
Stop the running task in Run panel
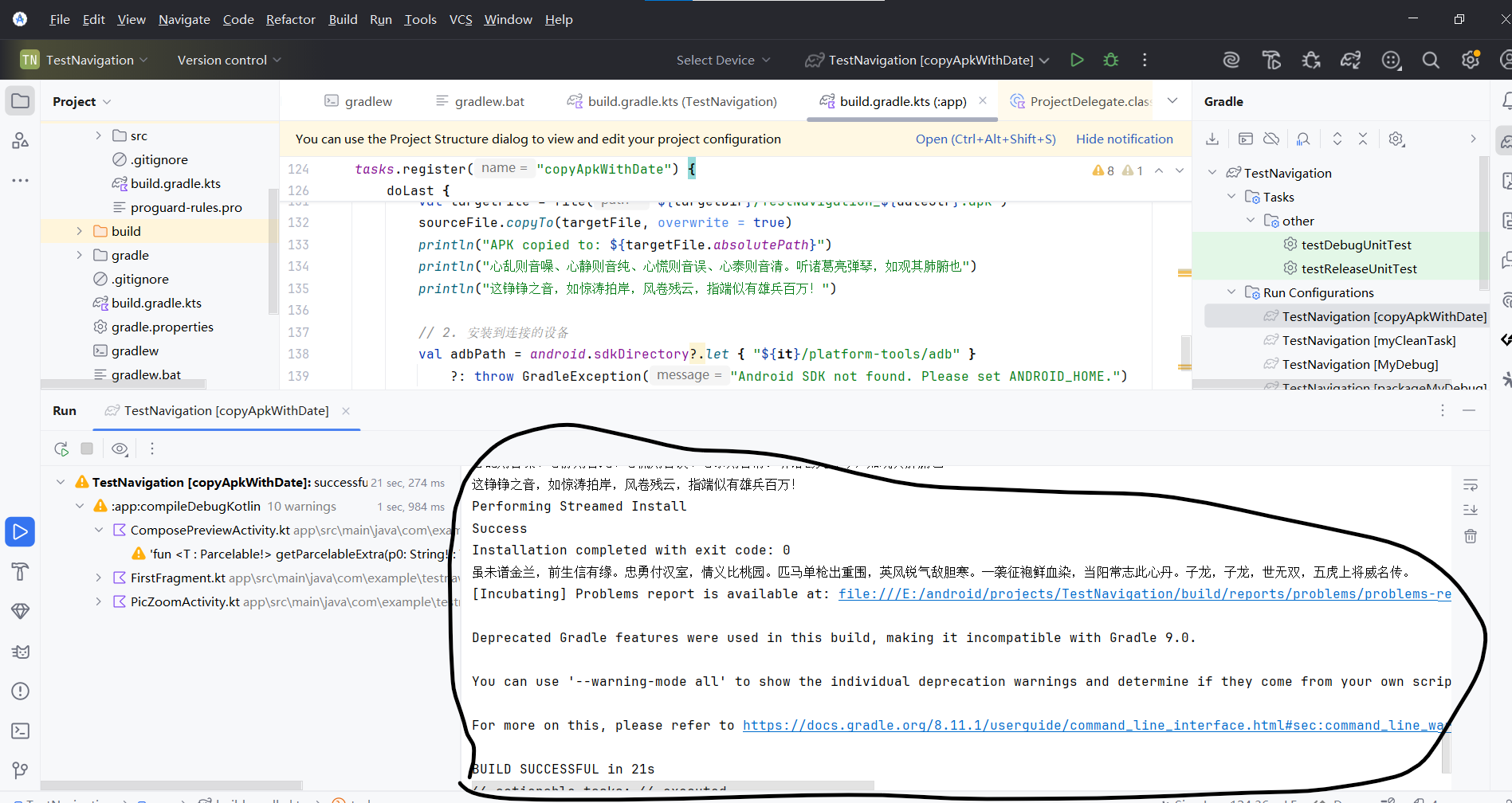coord(87,449)
